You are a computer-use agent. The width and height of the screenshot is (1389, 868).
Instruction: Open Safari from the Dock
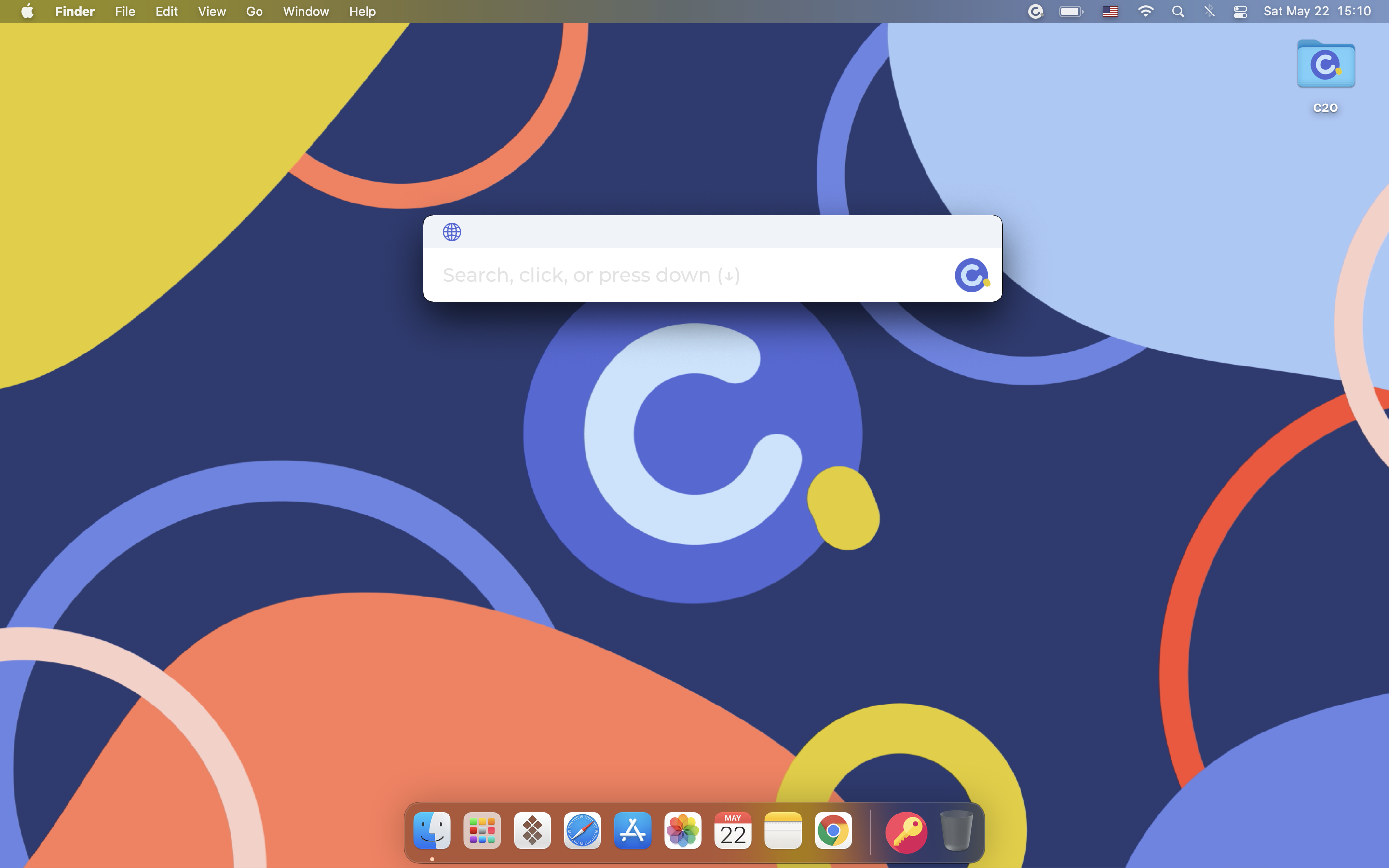tap(582, 830)
